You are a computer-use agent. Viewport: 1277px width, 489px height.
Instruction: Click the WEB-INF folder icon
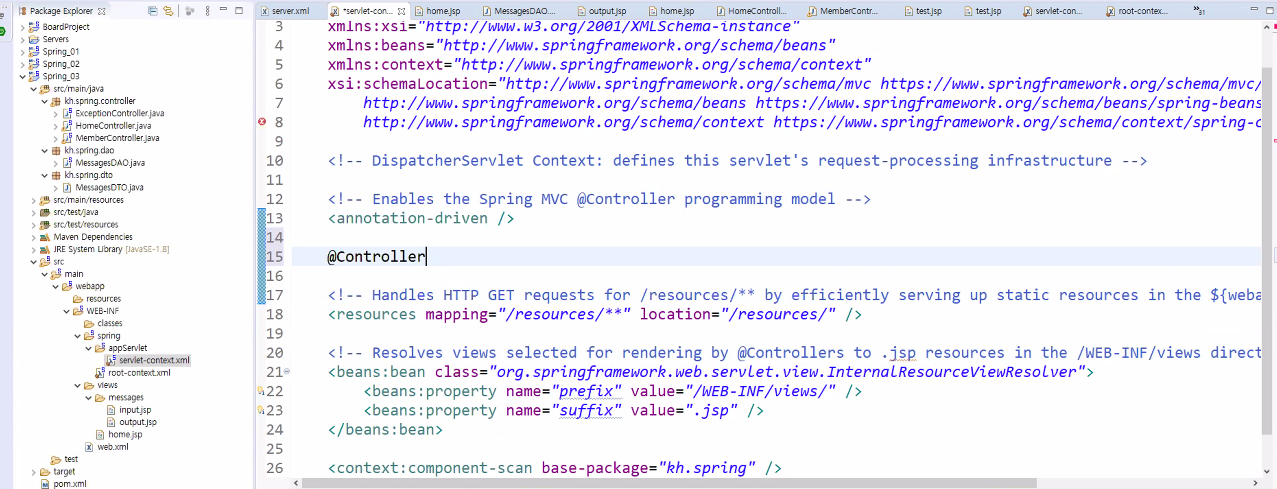coord(79,311)
